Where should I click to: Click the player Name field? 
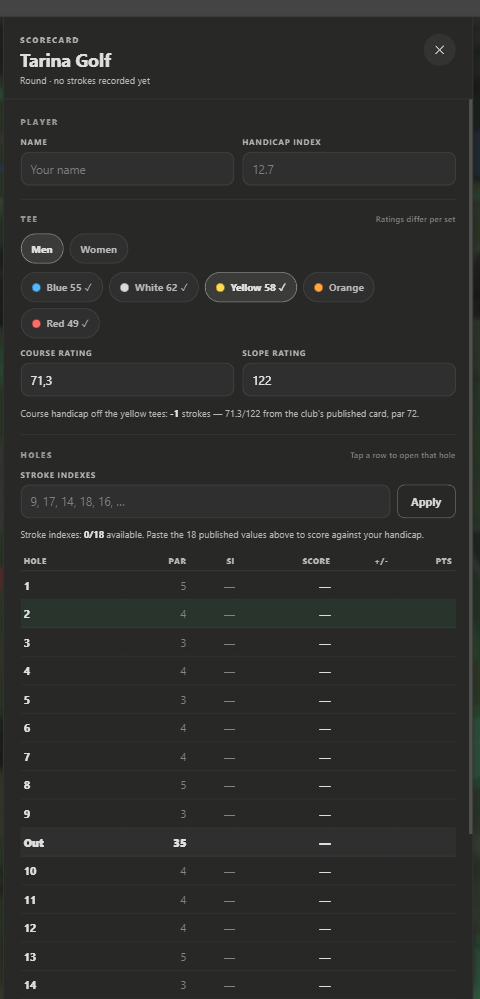[127, 169]
